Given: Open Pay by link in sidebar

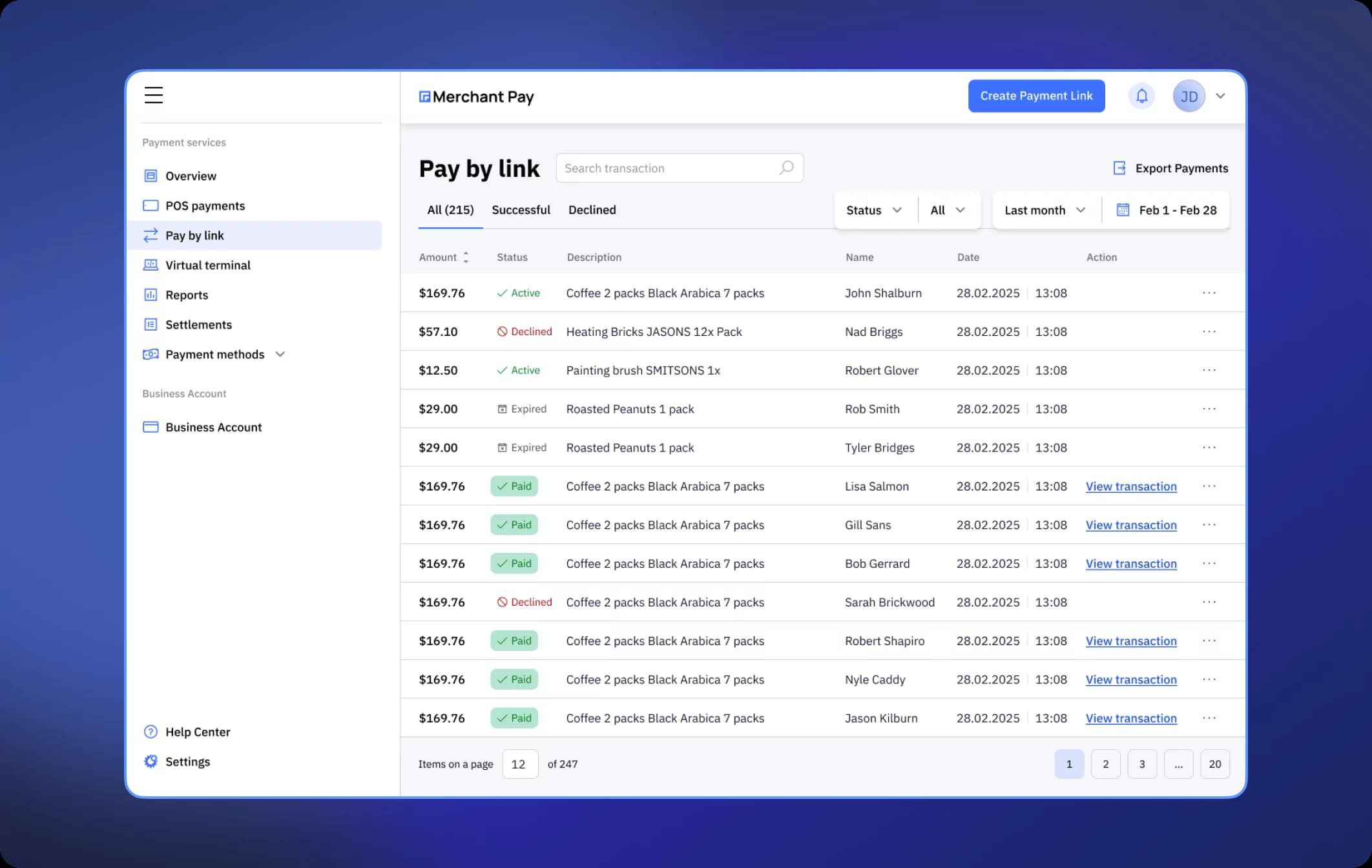Looking at the screenshot, I should click(x=255, y=235).
